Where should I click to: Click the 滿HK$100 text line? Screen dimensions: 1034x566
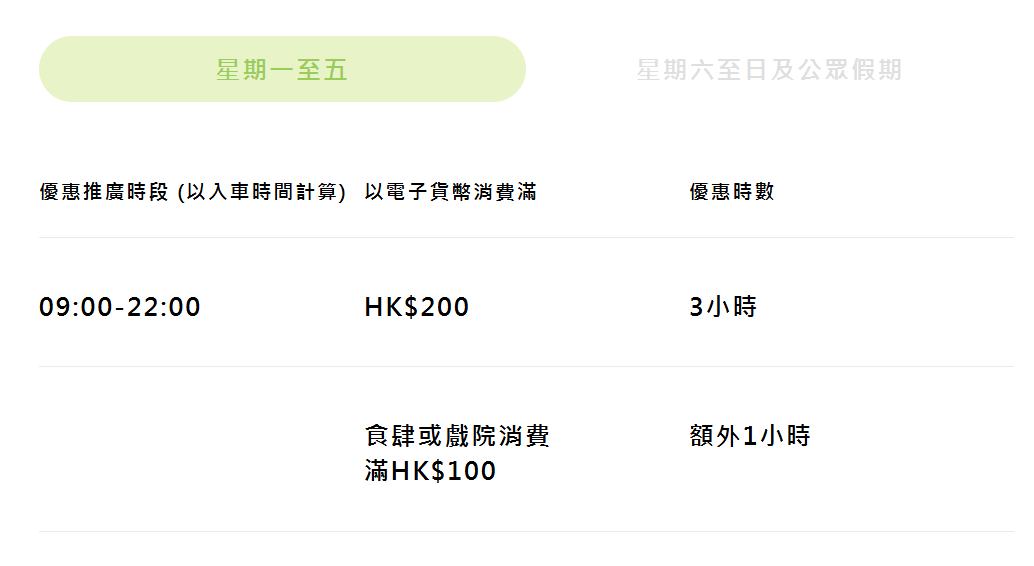(x=430, y=471)
